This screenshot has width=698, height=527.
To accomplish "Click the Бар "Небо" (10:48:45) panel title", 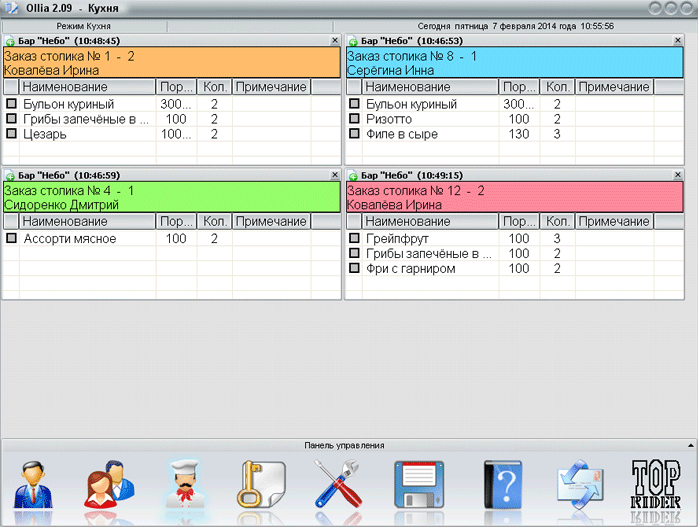I will pos(69,41).
